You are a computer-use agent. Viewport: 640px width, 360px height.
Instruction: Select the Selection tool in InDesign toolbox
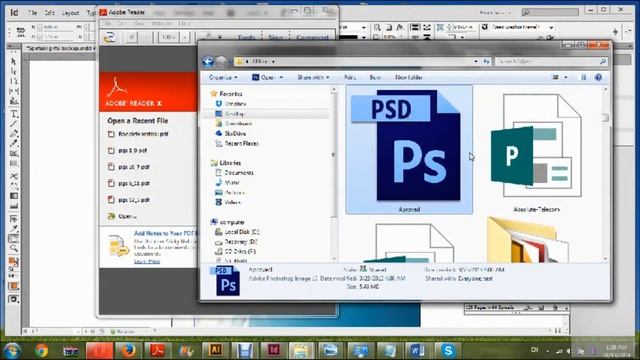(x=13, y=61)
